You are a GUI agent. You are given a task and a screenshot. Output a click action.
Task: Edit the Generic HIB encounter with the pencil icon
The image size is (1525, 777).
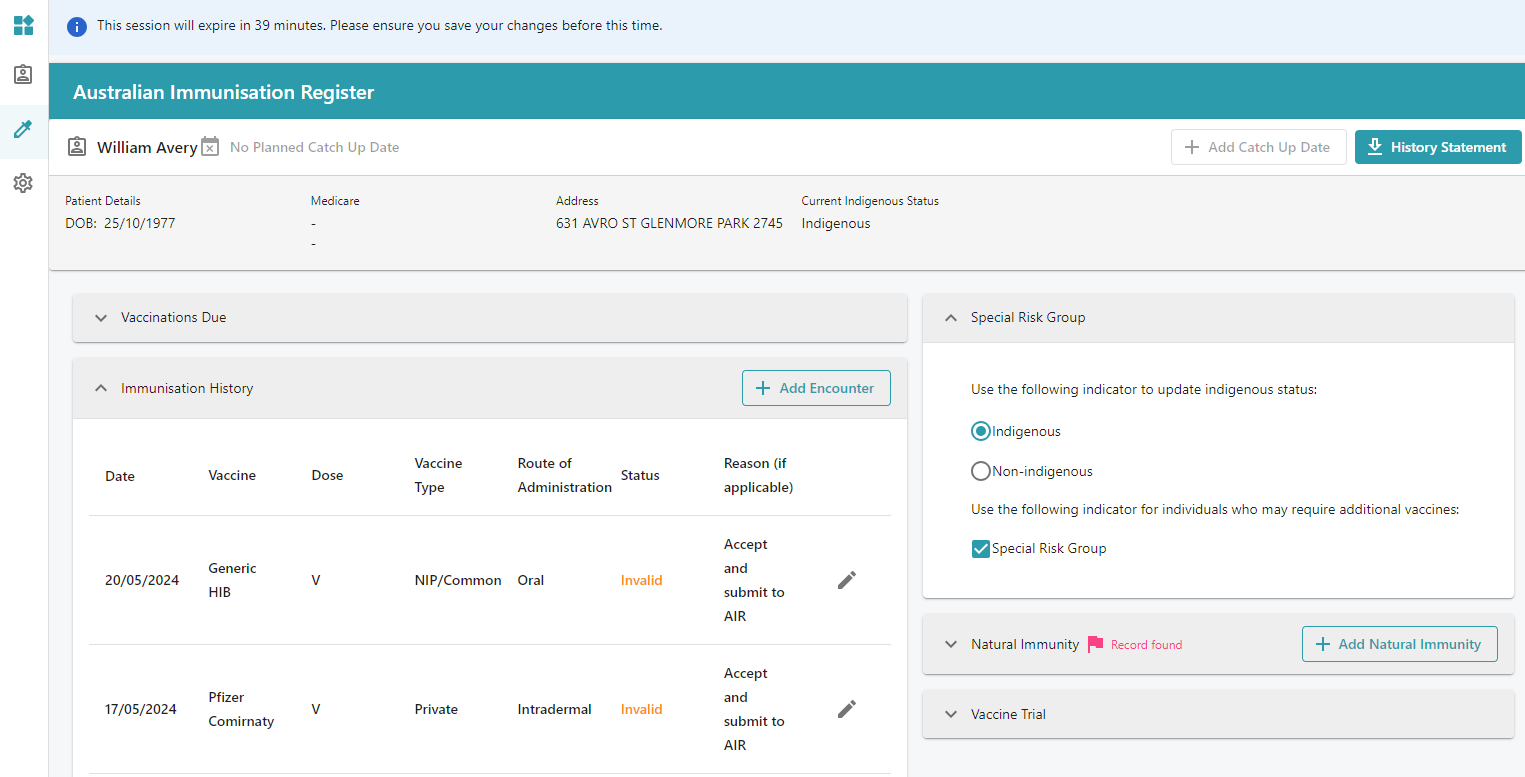(x=846, y=580)
